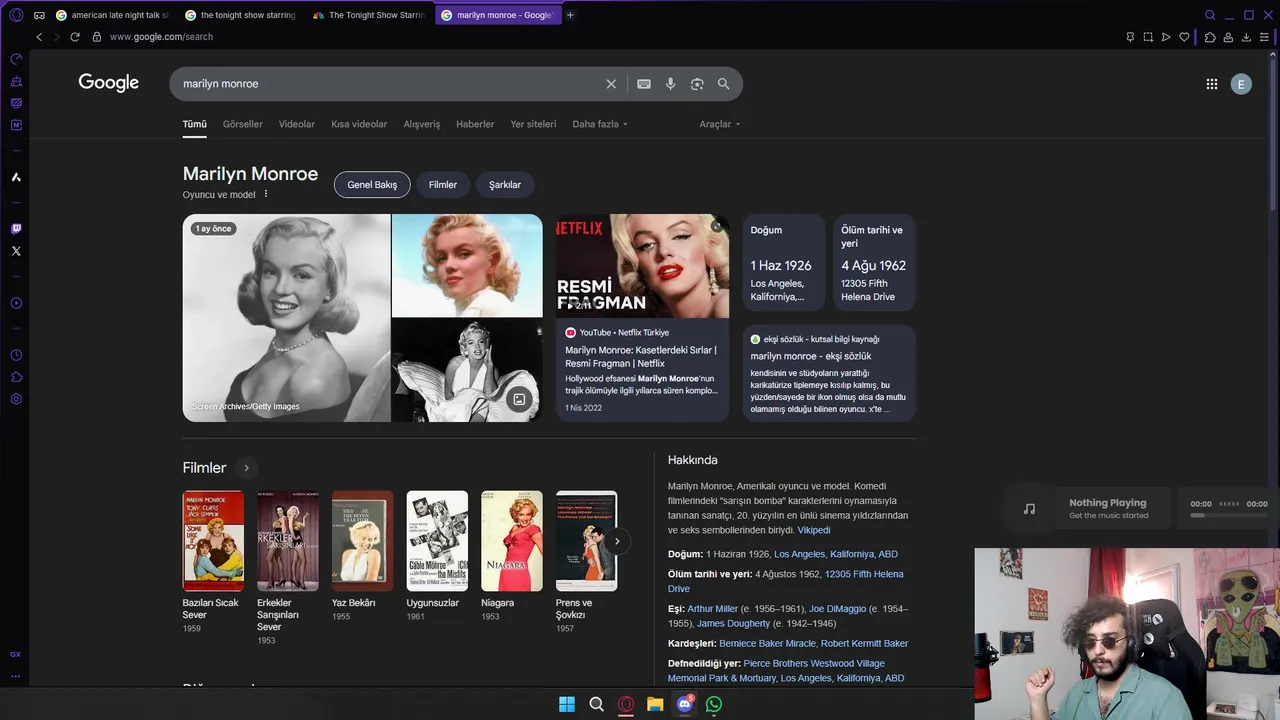Open the extensions puzzle icon
The width and height of the screenshot is (1280, 720).
point(1210,37)
